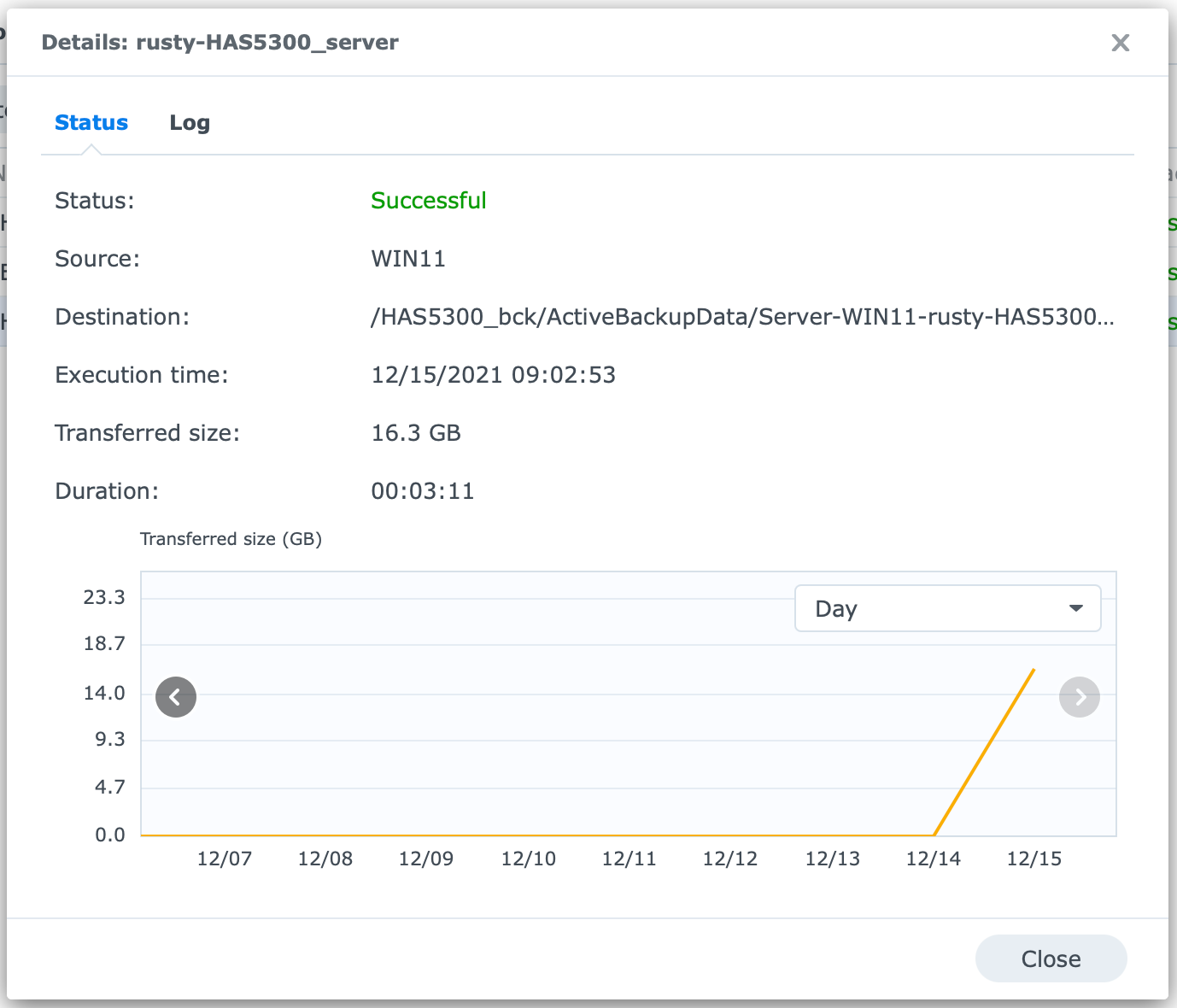Select the Status tab
Screen dimensions: 1177x1008
91,123
